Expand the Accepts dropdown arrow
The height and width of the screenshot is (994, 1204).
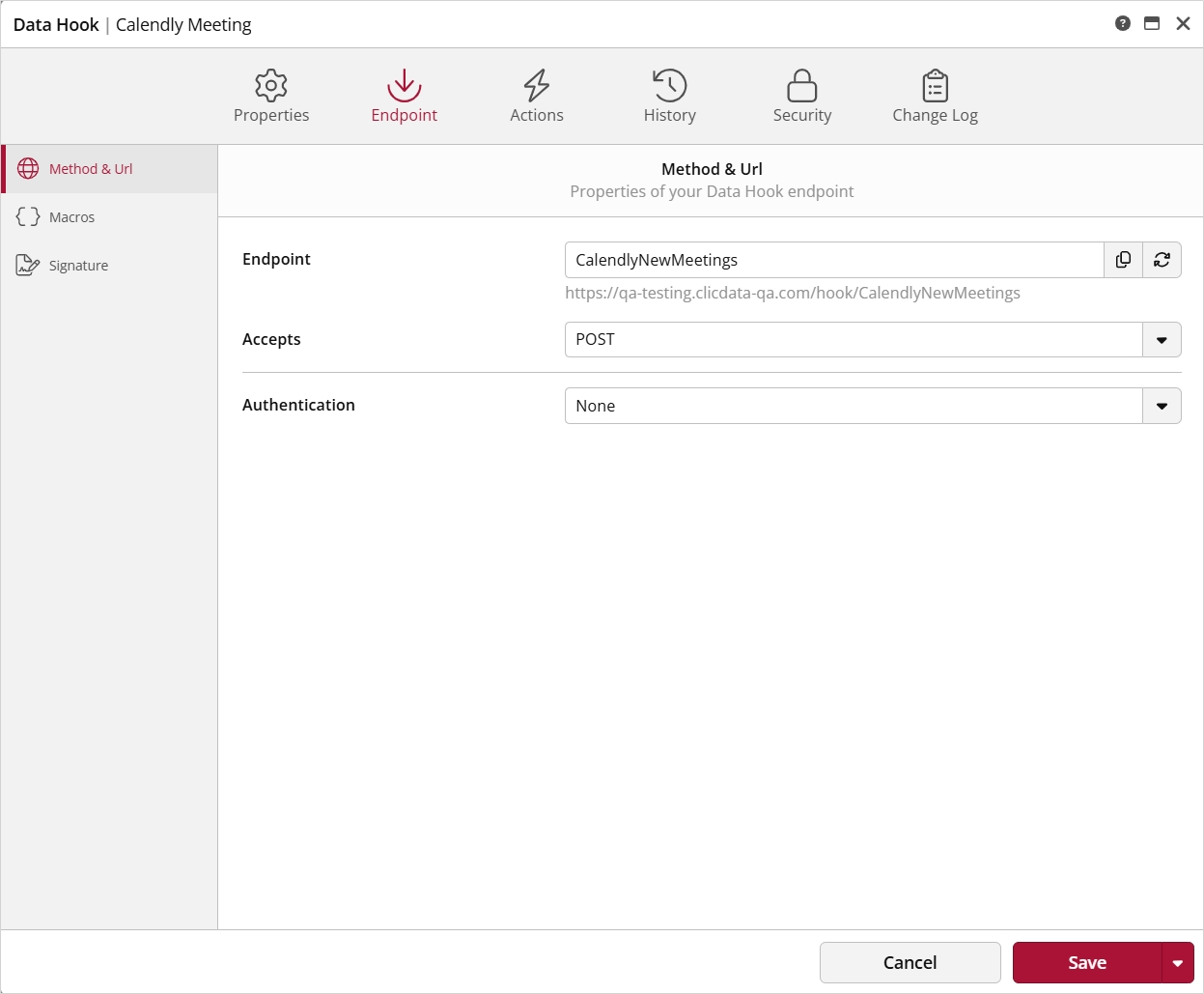click(x=1162, y=340)
